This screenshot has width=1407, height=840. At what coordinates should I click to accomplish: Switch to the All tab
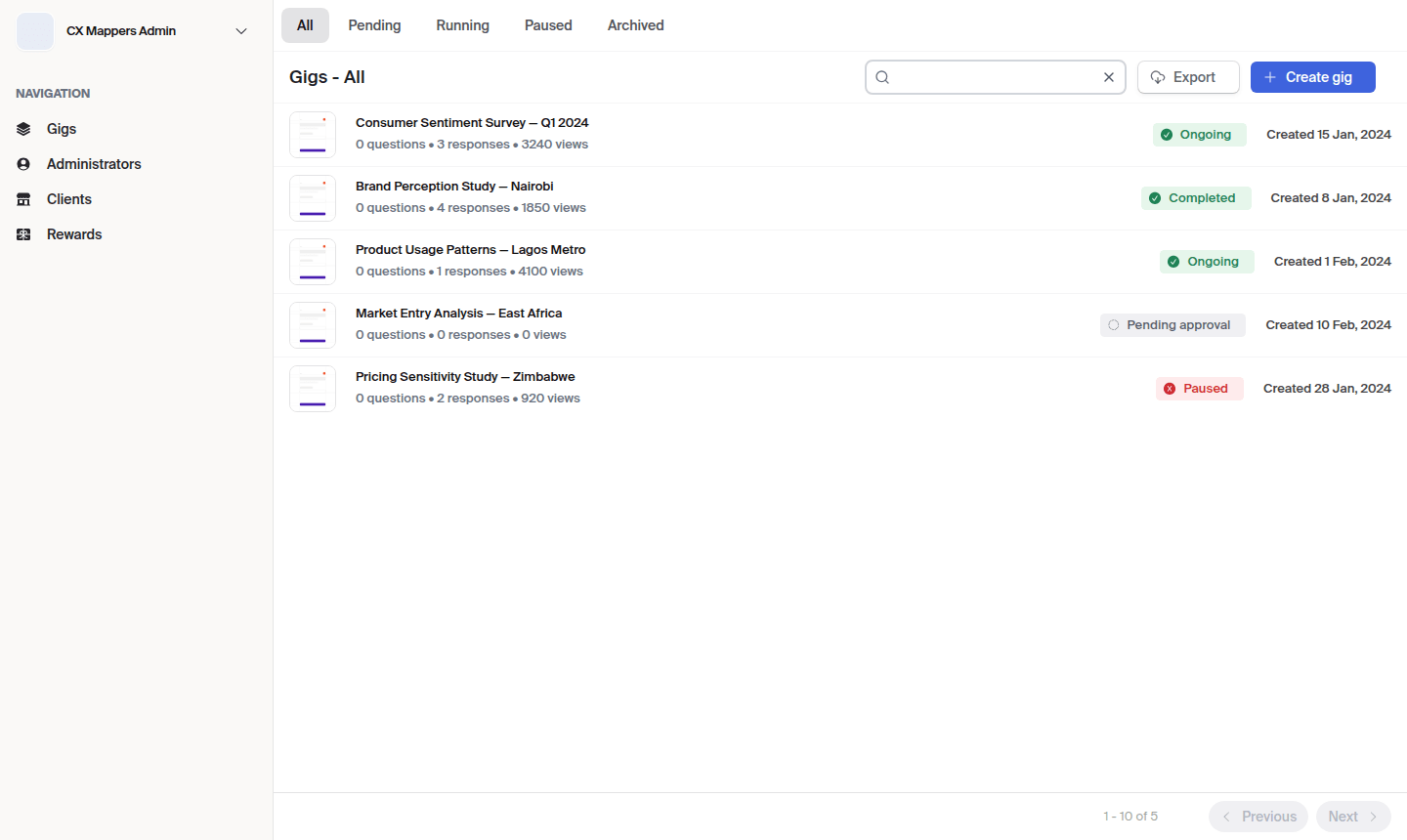305,25
